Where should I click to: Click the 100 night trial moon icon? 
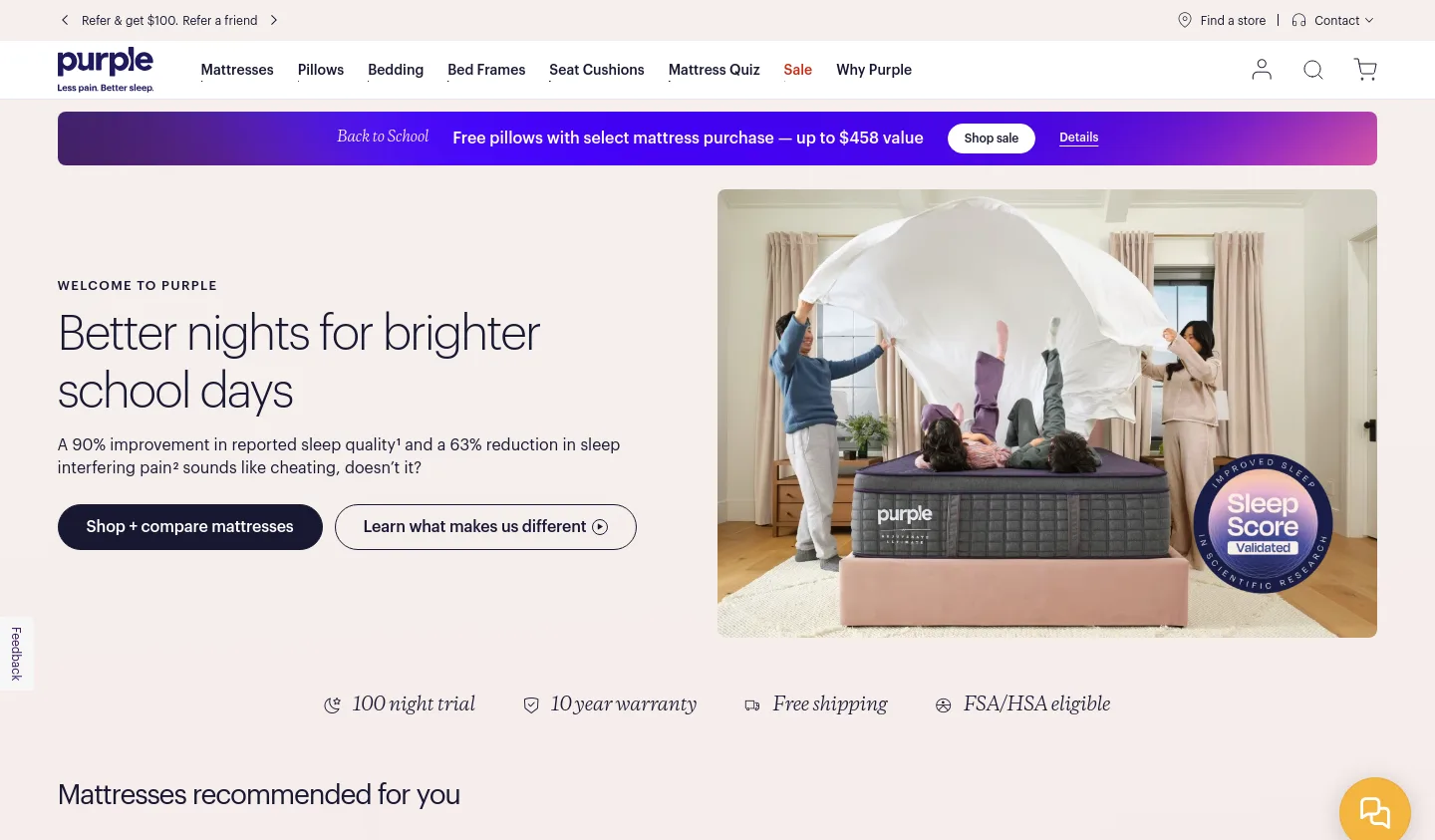tap(332, 705)
